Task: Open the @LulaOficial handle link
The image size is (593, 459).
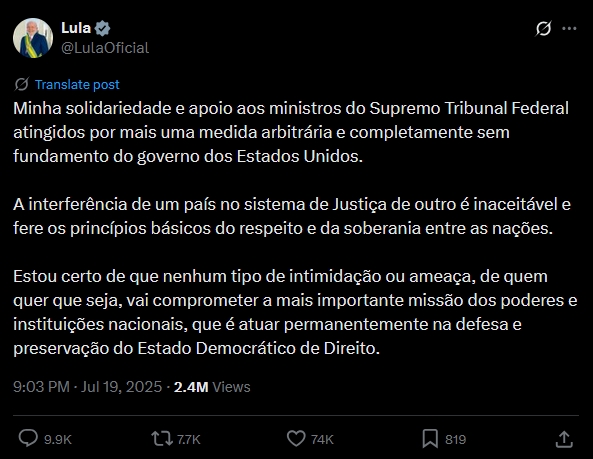Action: pyautogui.click(x=105, y=48)
